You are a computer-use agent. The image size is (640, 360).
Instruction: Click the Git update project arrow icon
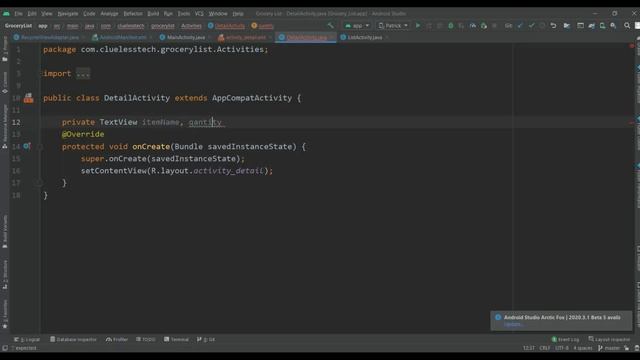pos(520,25)
